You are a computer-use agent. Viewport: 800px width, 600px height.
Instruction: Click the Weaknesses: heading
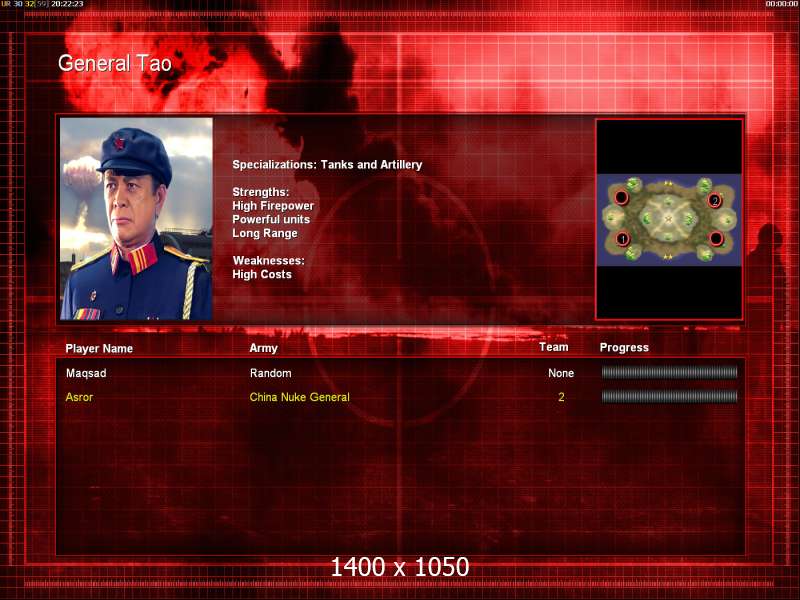268,261
